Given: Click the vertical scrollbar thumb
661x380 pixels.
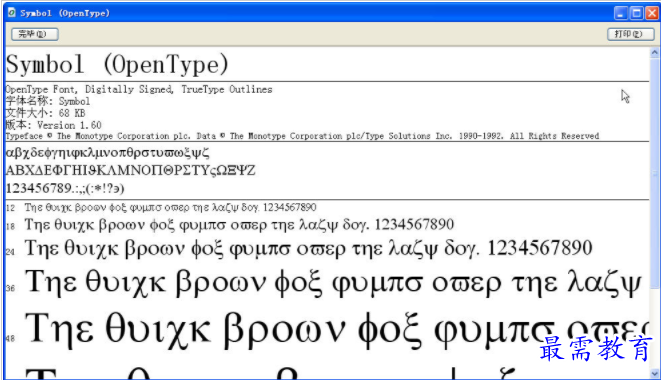Looking at the screenshot, I should coord(655,173).
